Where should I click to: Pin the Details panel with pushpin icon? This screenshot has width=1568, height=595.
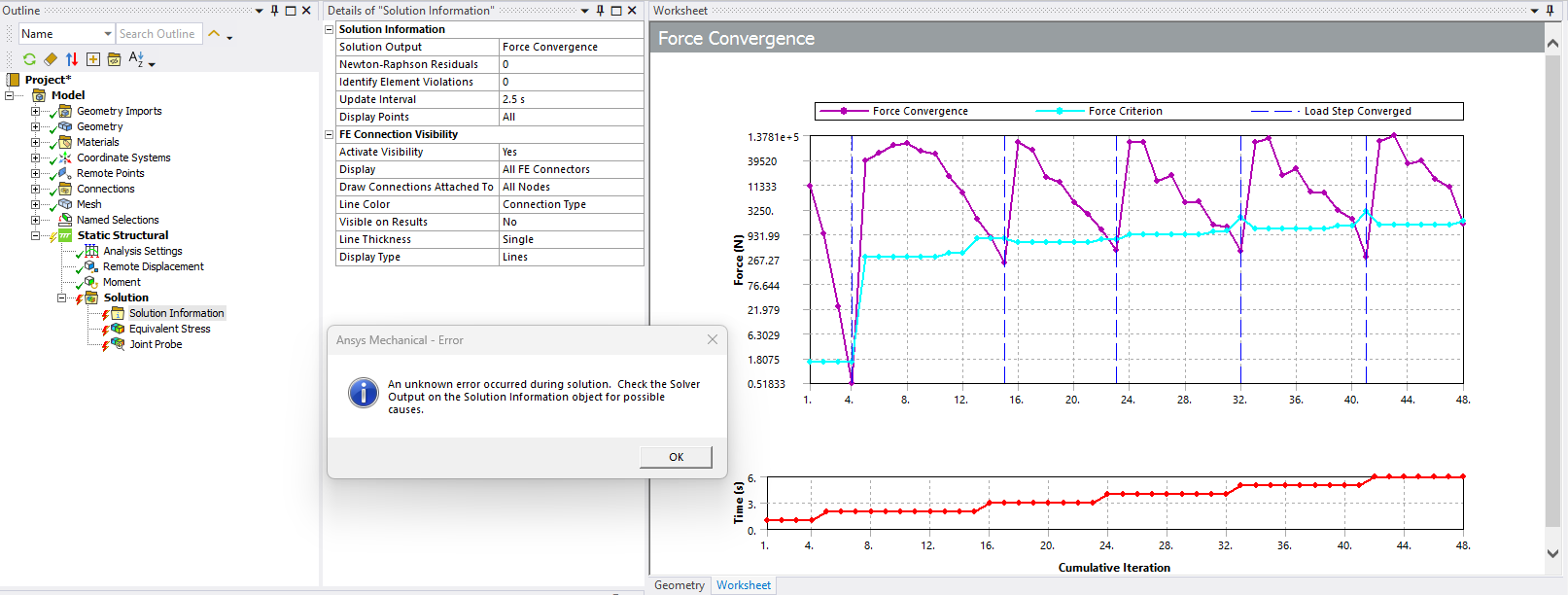600,11
